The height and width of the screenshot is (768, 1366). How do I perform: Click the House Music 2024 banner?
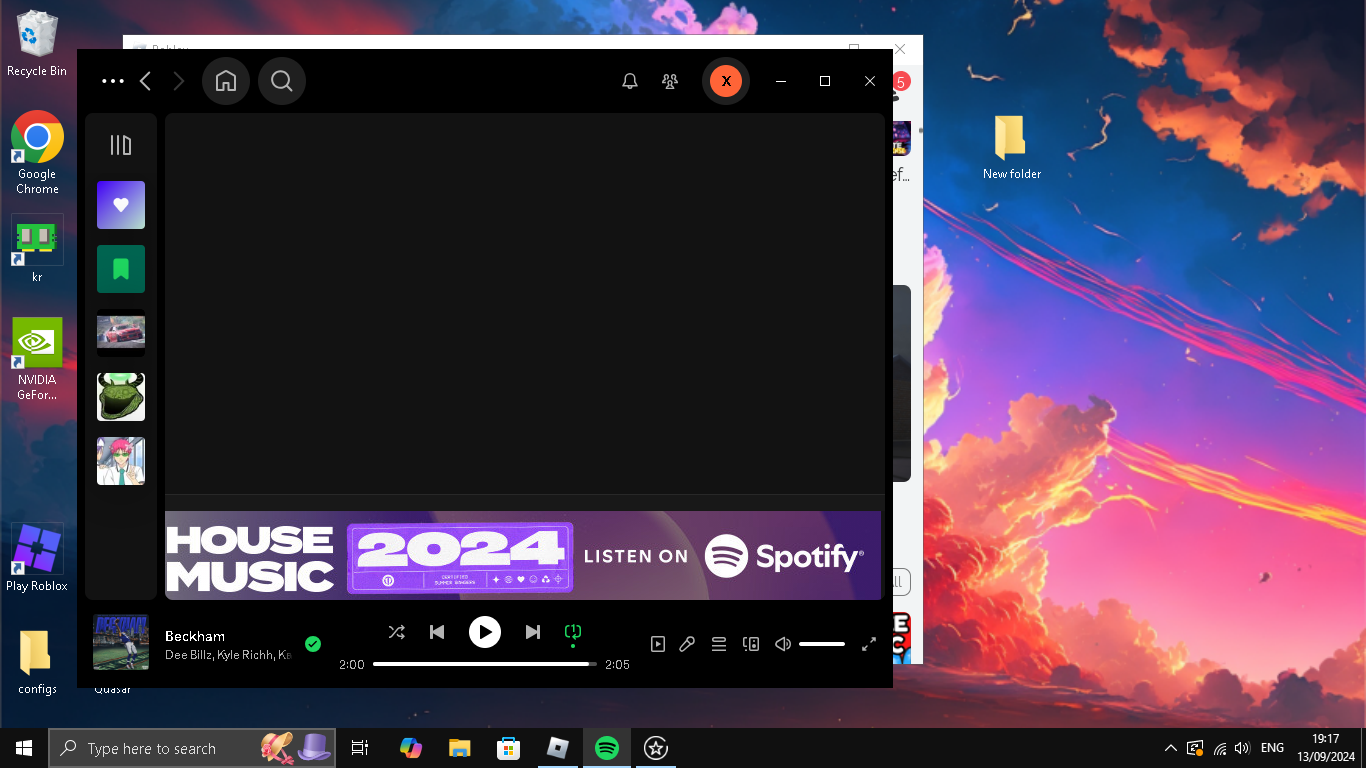(x=523, y=555)
